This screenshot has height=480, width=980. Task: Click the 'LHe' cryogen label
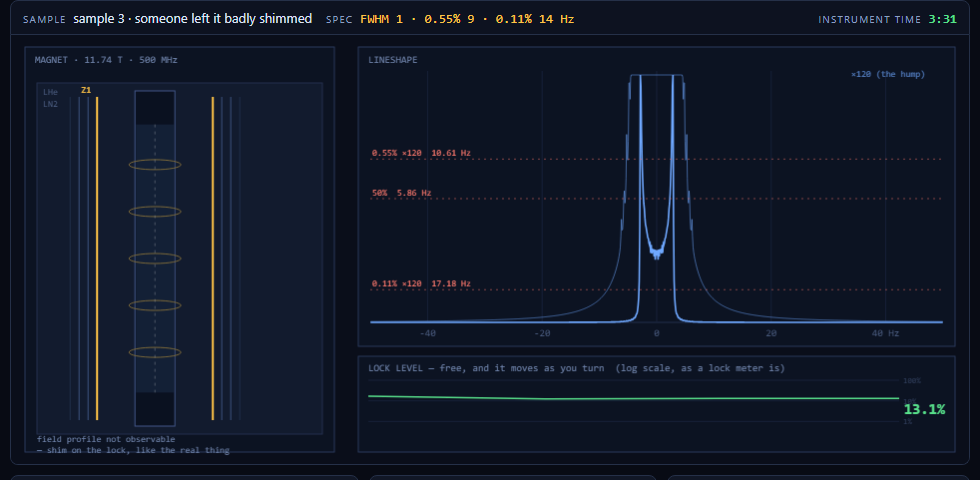[x=51, y=92]
